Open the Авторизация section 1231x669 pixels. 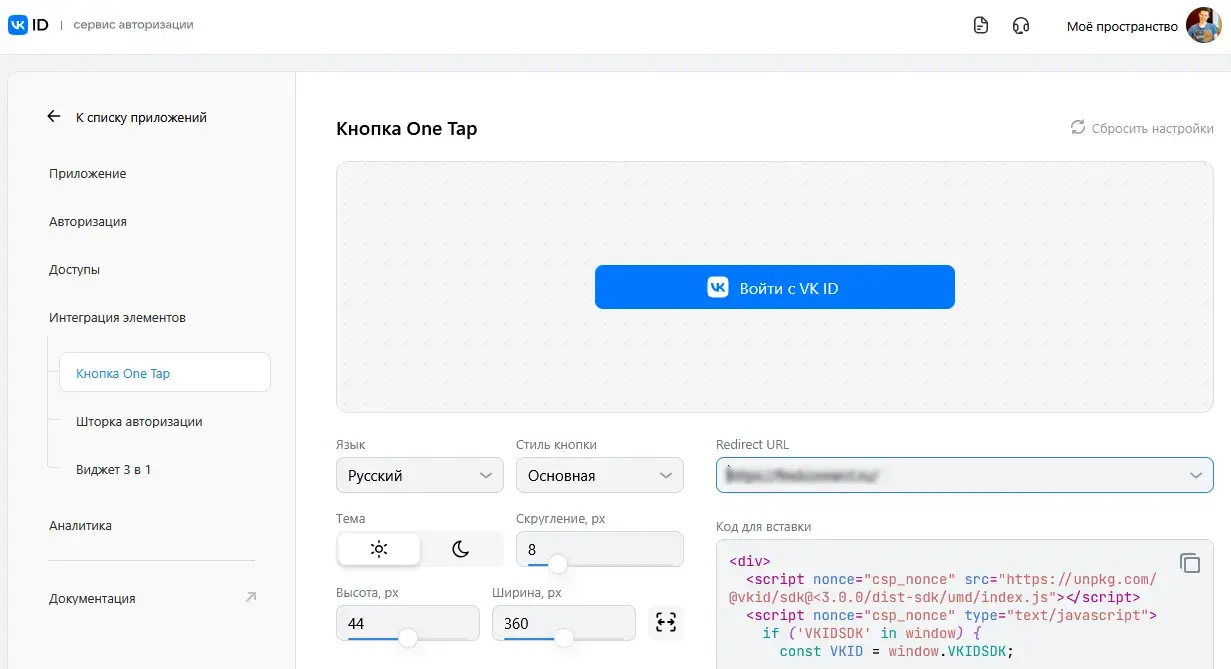point(88,222)
